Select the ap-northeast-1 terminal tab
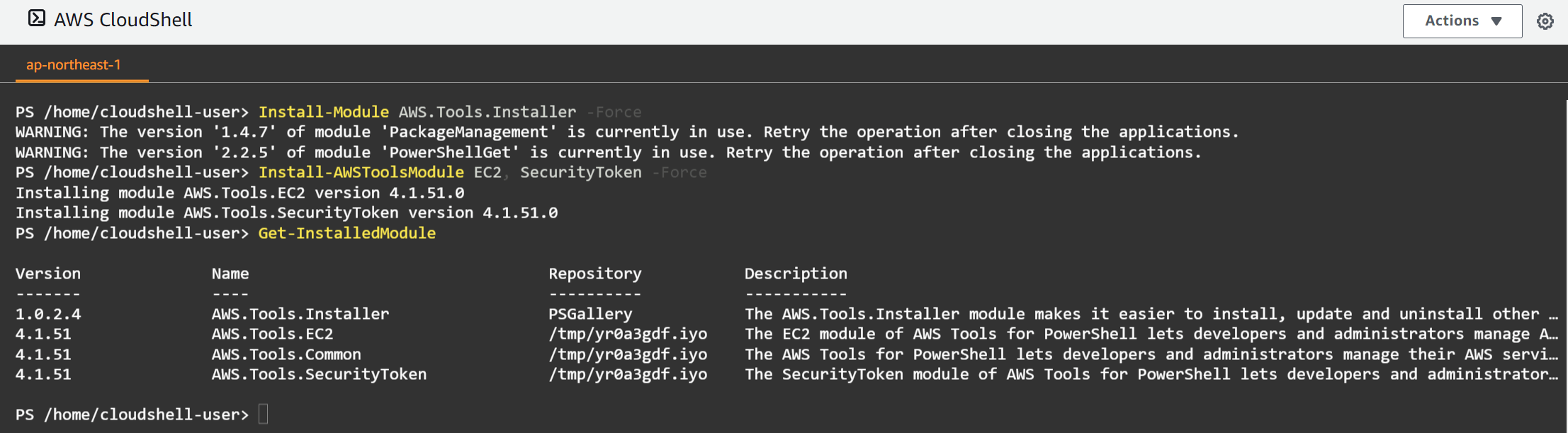The width and height of the screenshot is (1568, 433). point(74,65)
